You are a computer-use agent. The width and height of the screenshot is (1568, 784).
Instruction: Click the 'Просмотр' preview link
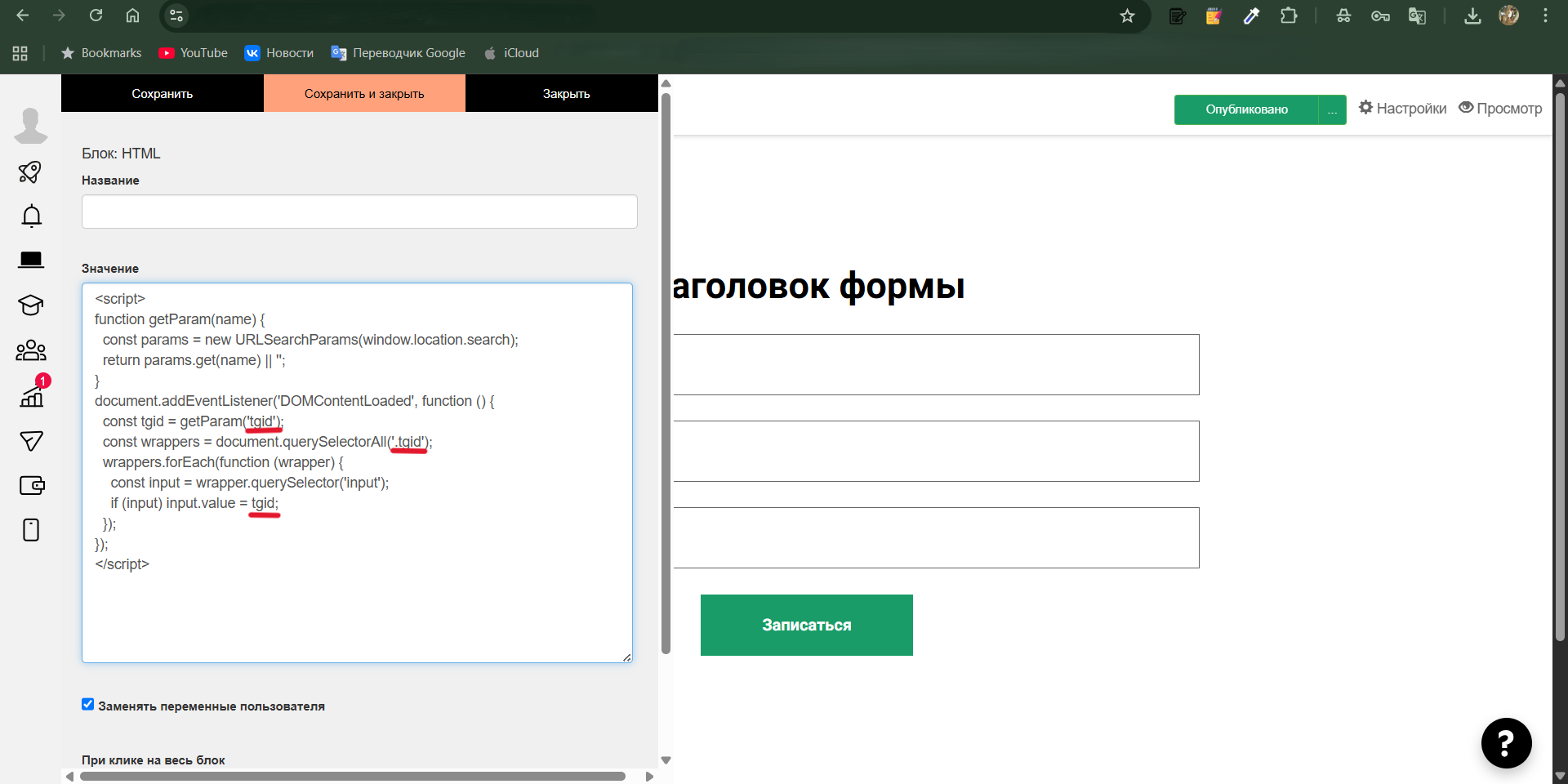pyautogui.click(x=1509, y=108)
